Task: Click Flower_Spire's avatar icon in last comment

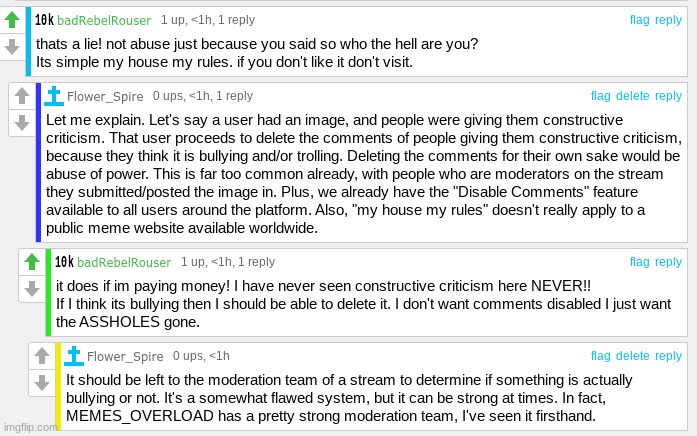Action: pos(74,356)
